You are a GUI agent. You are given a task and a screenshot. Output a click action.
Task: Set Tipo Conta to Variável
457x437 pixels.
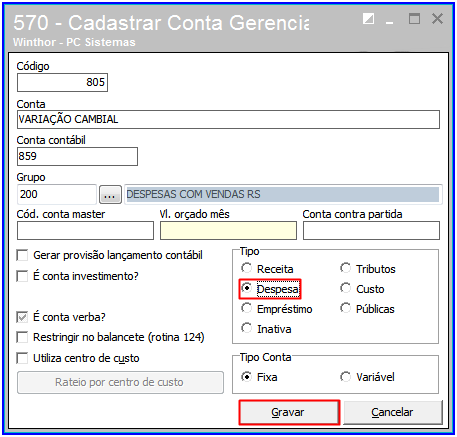click(346, 377)
